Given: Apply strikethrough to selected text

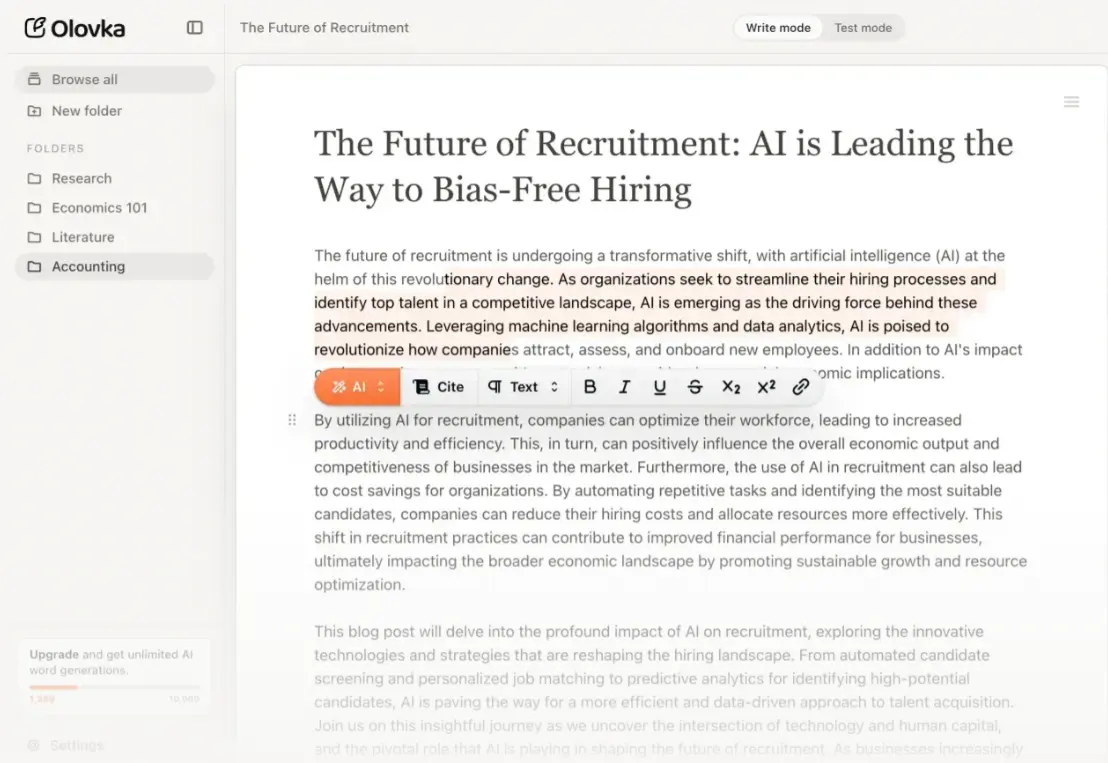Looking at the screenshot, I should tap(695, 386).
